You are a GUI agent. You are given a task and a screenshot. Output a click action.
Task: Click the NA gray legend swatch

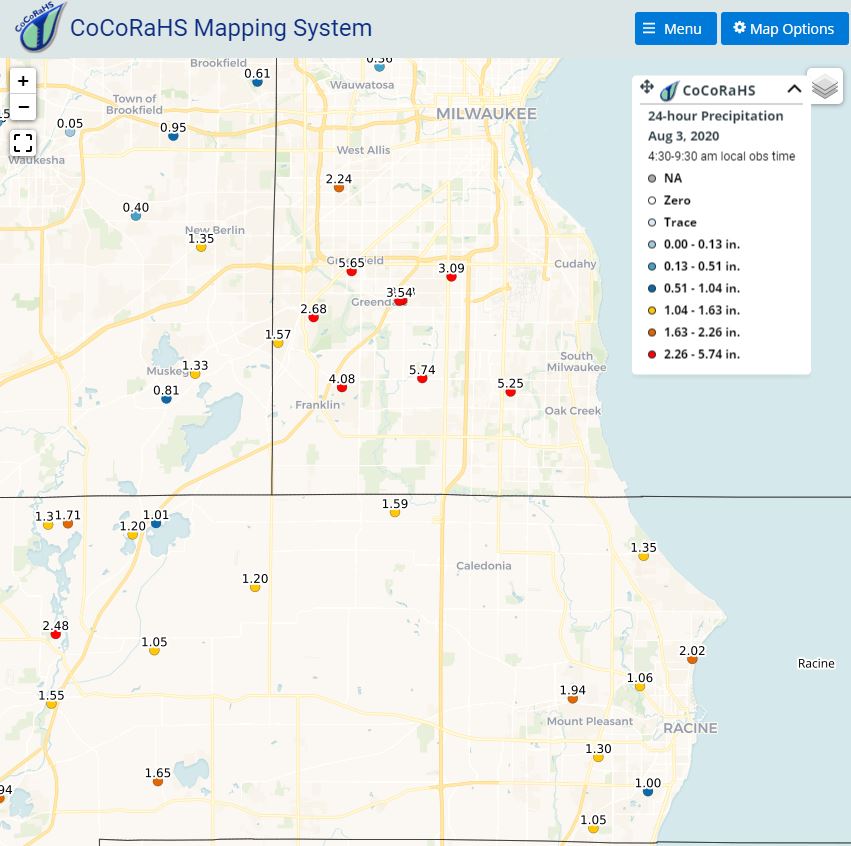pos(652,179)
